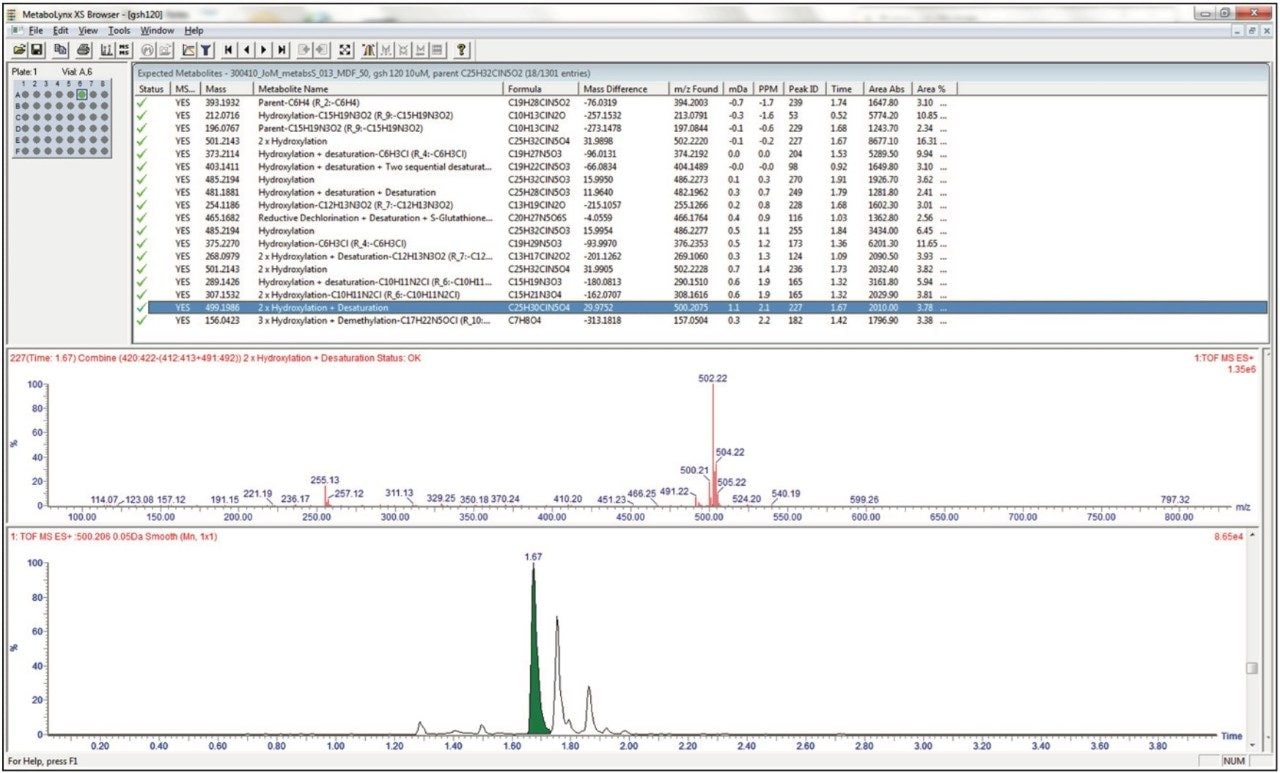Click the 540.19 peak label in spectrum
1280x773 pixels.
(787, 493)
